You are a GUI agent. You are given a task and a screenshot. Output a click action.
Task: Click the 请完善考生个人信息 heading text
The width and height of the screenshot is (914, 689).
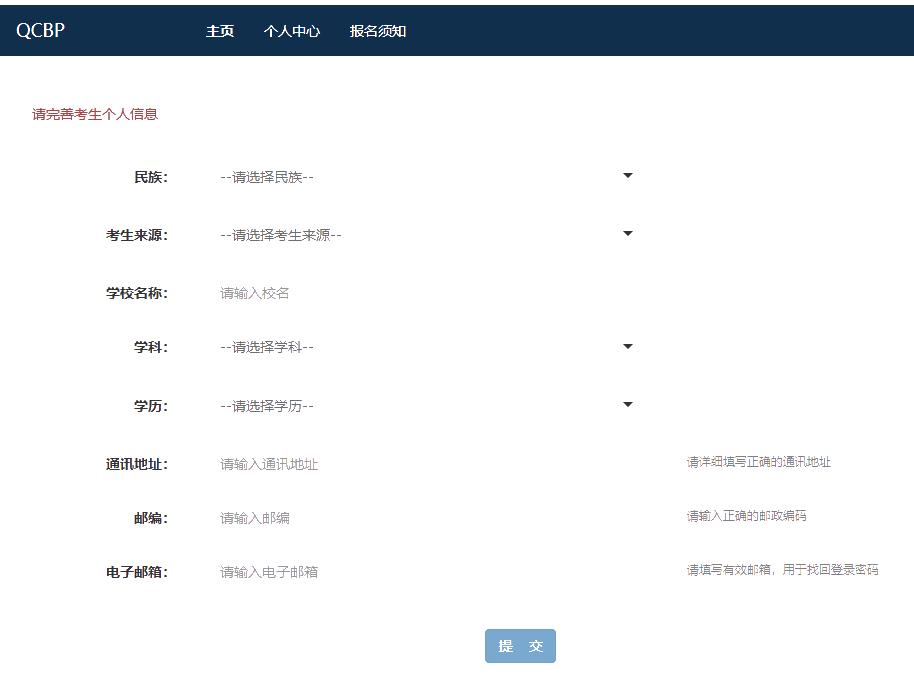point(95,114)
